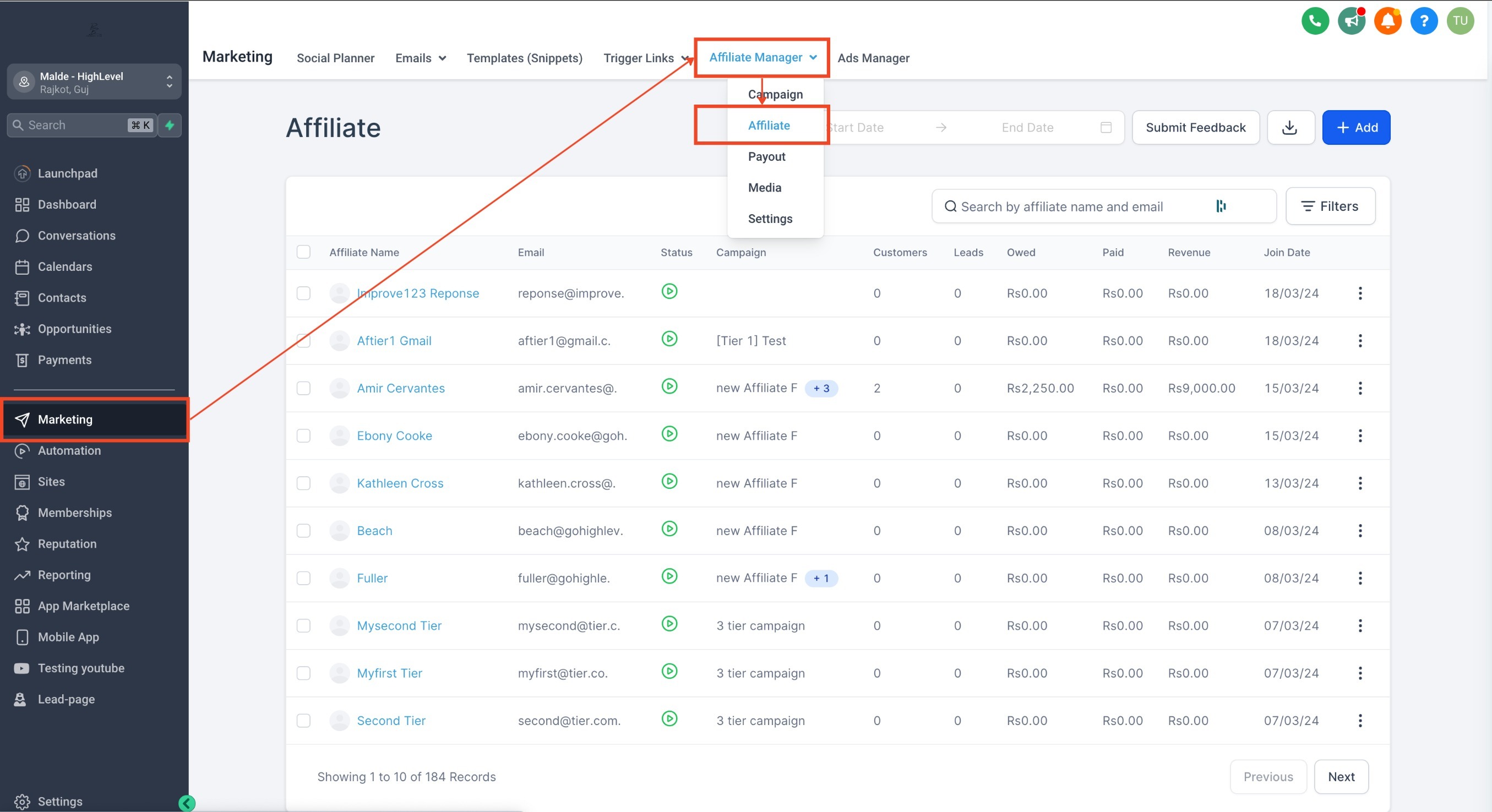1492x812 pixels.
Task: Expand the Emails dropdown in the top navigation
Action: point(421,58)
